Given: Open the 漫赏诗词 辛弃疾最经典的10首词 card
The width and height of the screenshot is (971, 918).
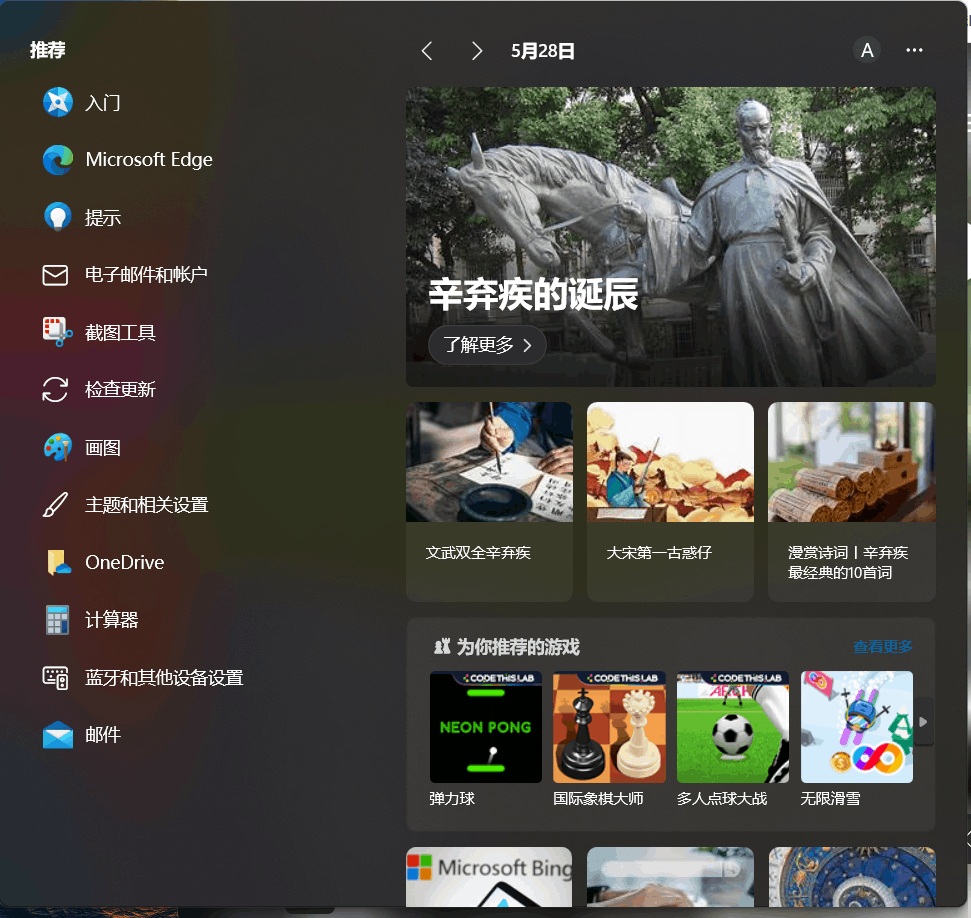Looking at the screenshot, I should [851, 502].
